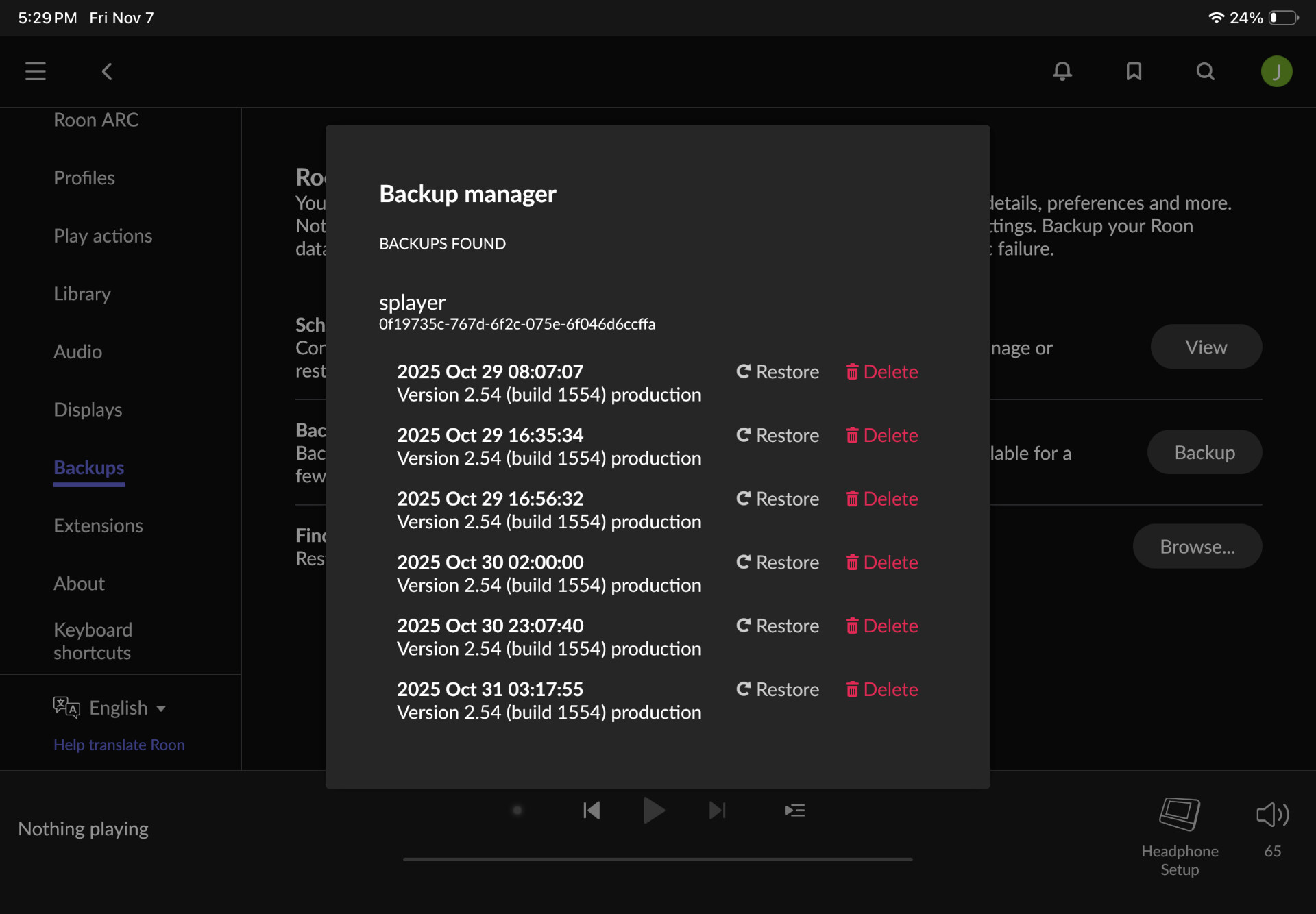
Task: Restore the Oct 29 08:07:07 backup
Action: [x=777, y=371]
